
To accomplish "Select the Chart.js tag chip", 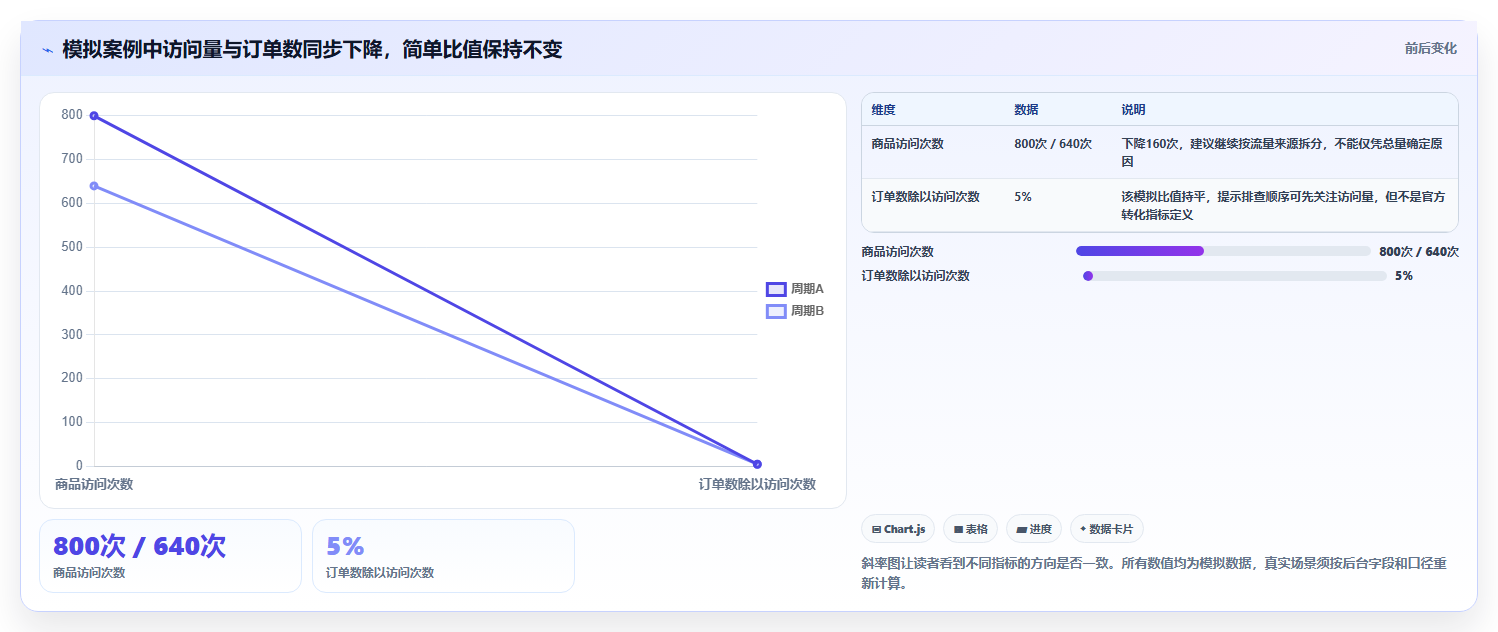I will click(x=898, y=529).
